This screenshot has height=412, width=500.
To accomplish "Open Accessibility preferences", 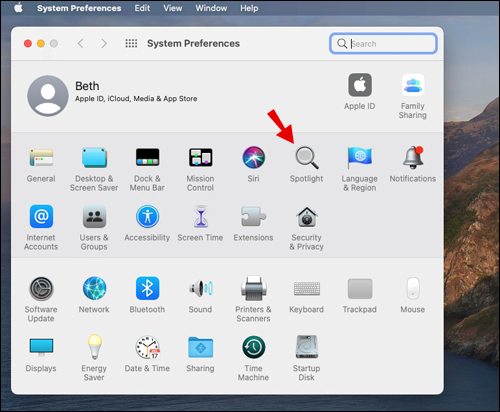I will (147, 216).
